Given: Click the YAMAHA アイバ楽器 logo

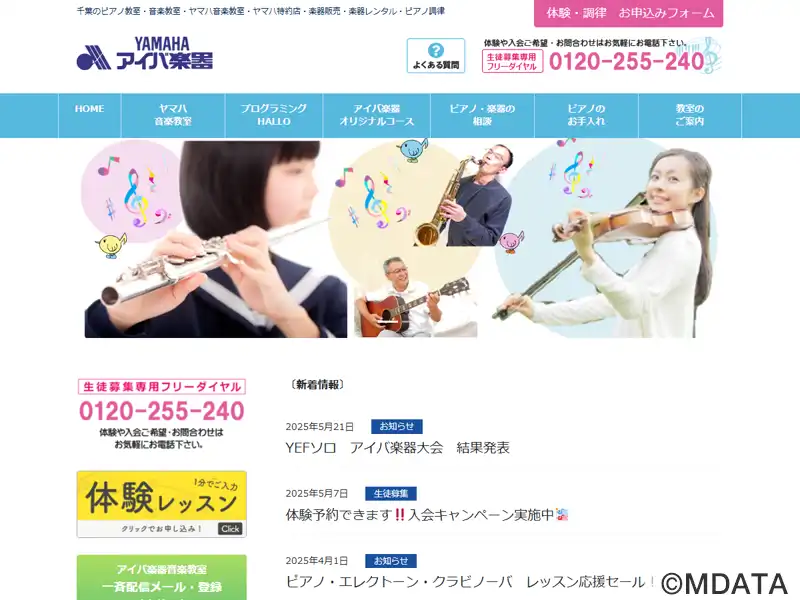Looking at the screenshot, I should coord(144,54).
